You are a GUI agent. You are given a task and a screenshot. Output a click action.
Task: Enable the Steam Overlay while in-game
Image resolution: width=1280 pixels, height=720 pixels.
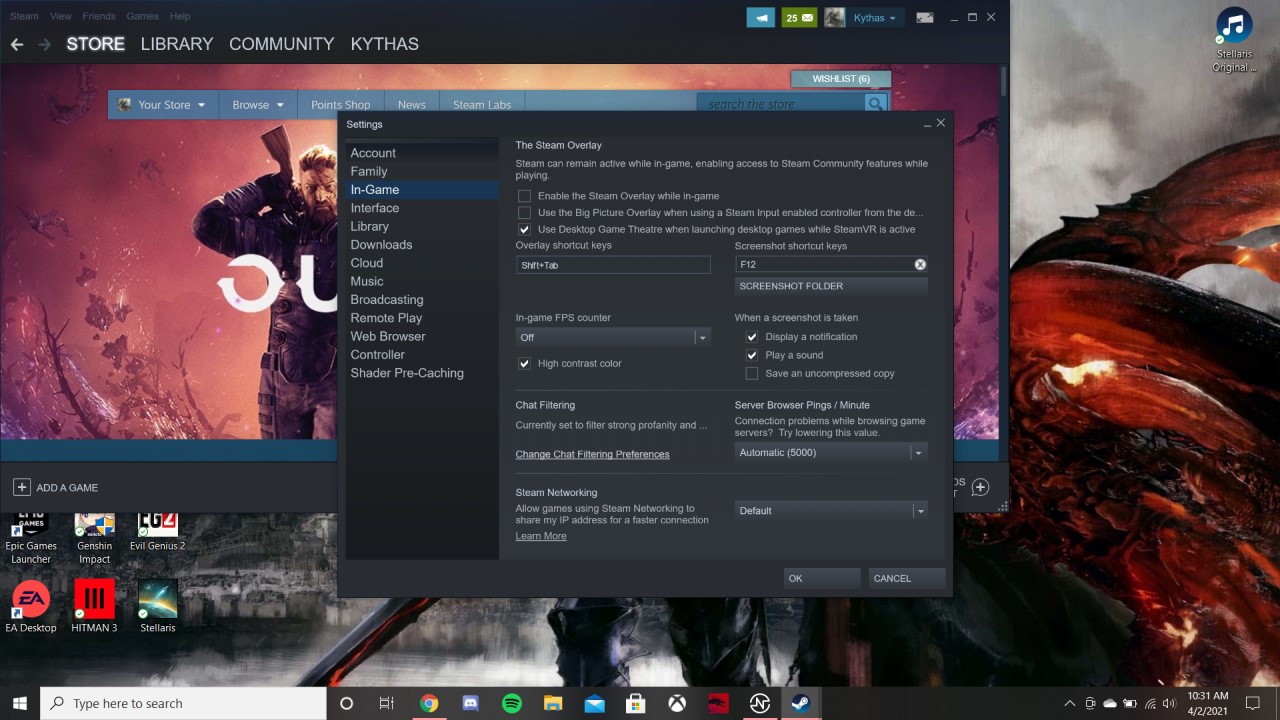click(524, 197)
